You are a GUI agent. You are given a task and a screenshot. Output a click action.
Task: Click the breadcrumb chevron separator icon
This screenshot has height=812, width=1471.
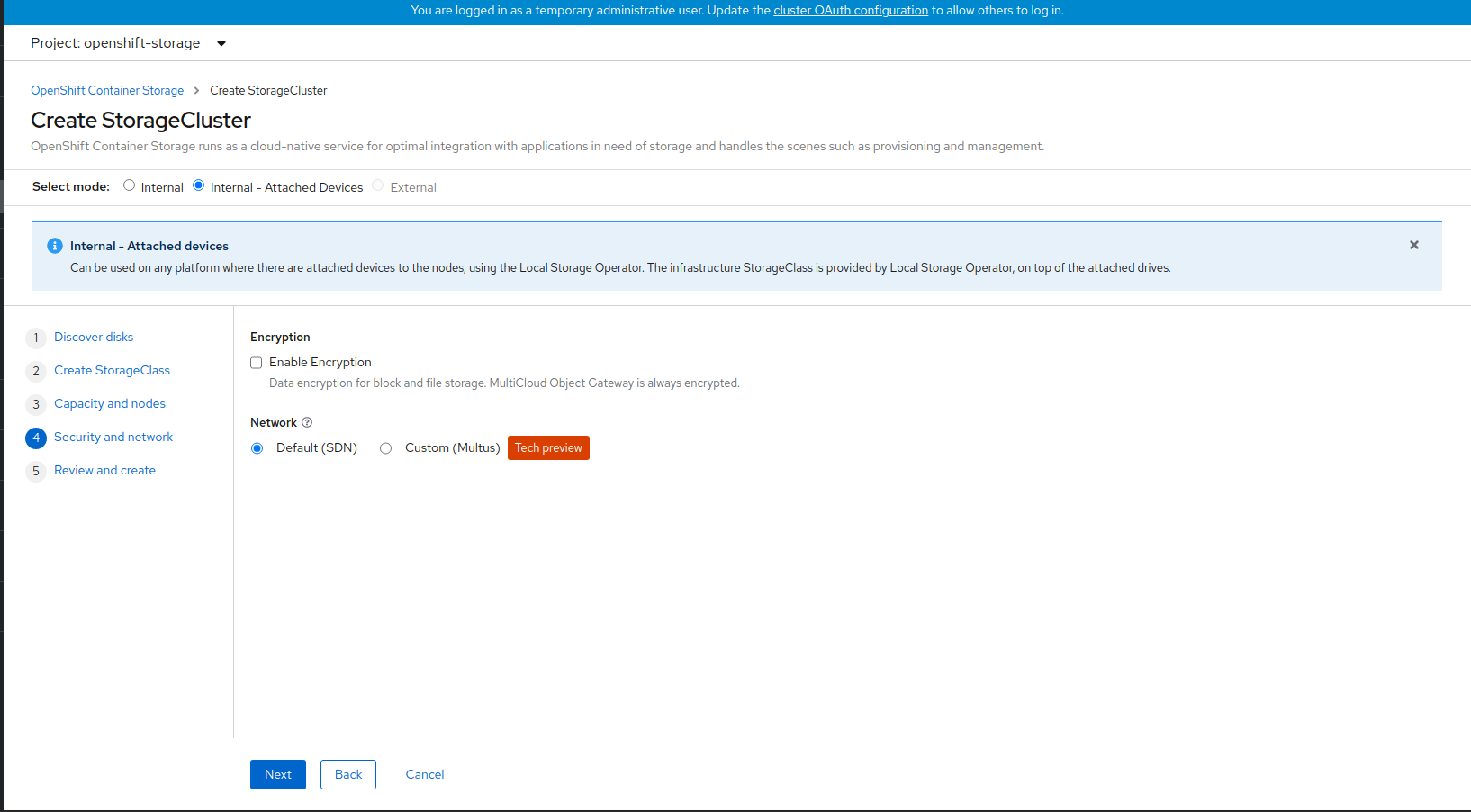click(196, 90)
